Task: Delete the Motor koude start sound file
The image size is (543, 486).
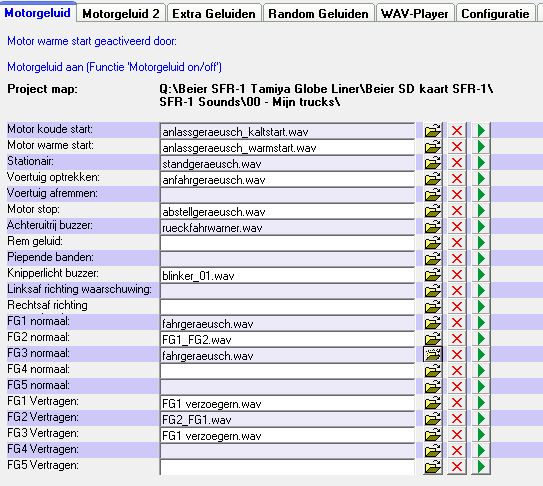Action: 457,131
